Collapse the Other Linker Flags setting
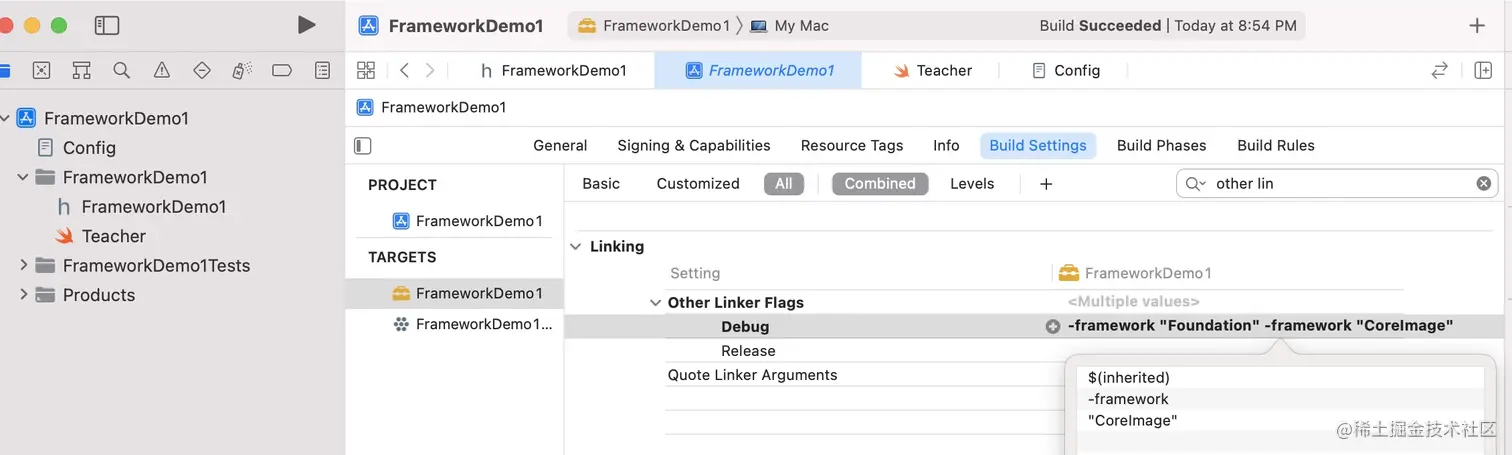The width and height of the screenshot is (1512, 455). coord(655,303)
